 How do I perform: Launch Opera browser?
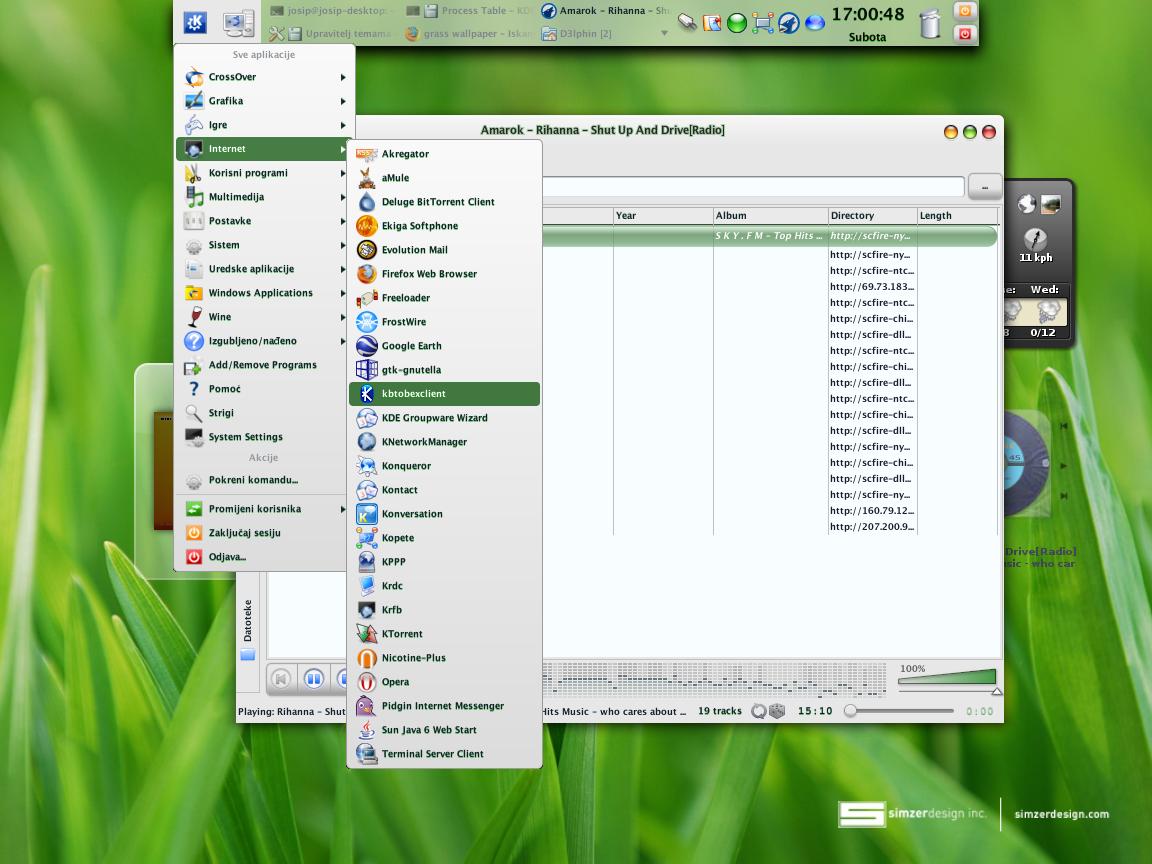[x=444, y=682]
